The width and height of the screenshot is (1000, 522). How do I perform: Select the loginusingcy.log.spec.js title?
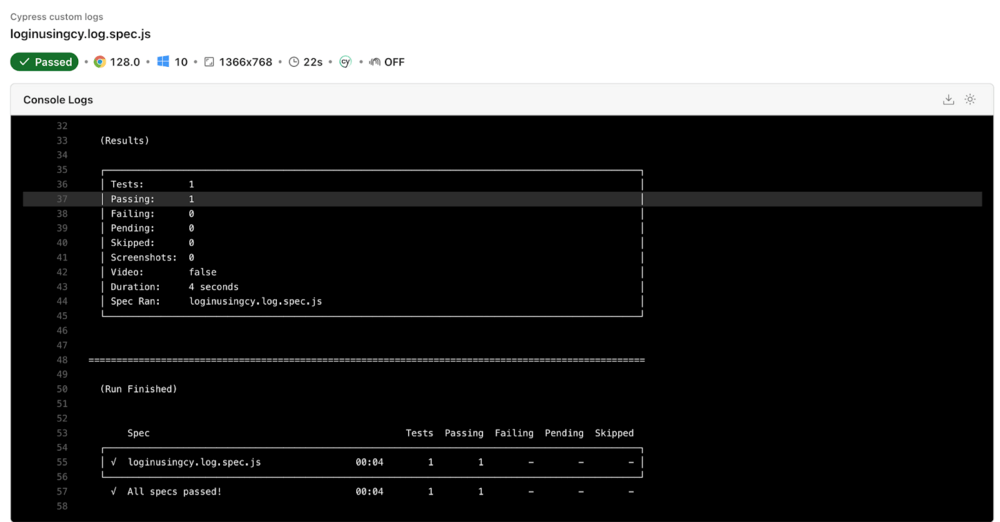[x=80, y=34]
